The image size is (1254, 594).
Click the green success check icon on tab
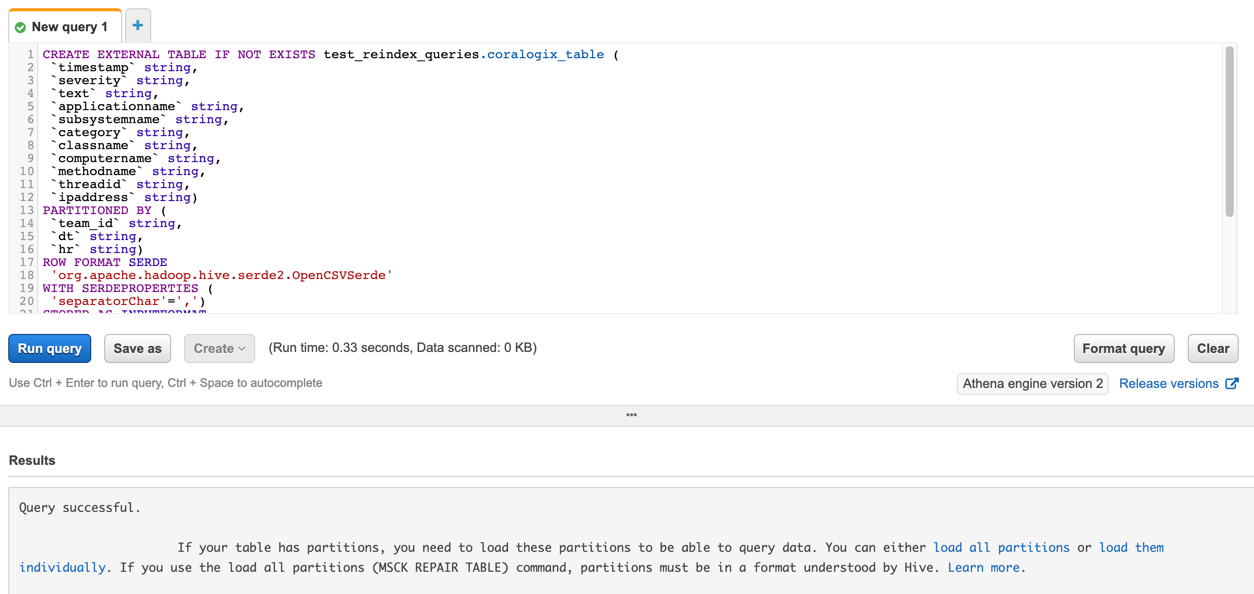(x=20, y=27)
